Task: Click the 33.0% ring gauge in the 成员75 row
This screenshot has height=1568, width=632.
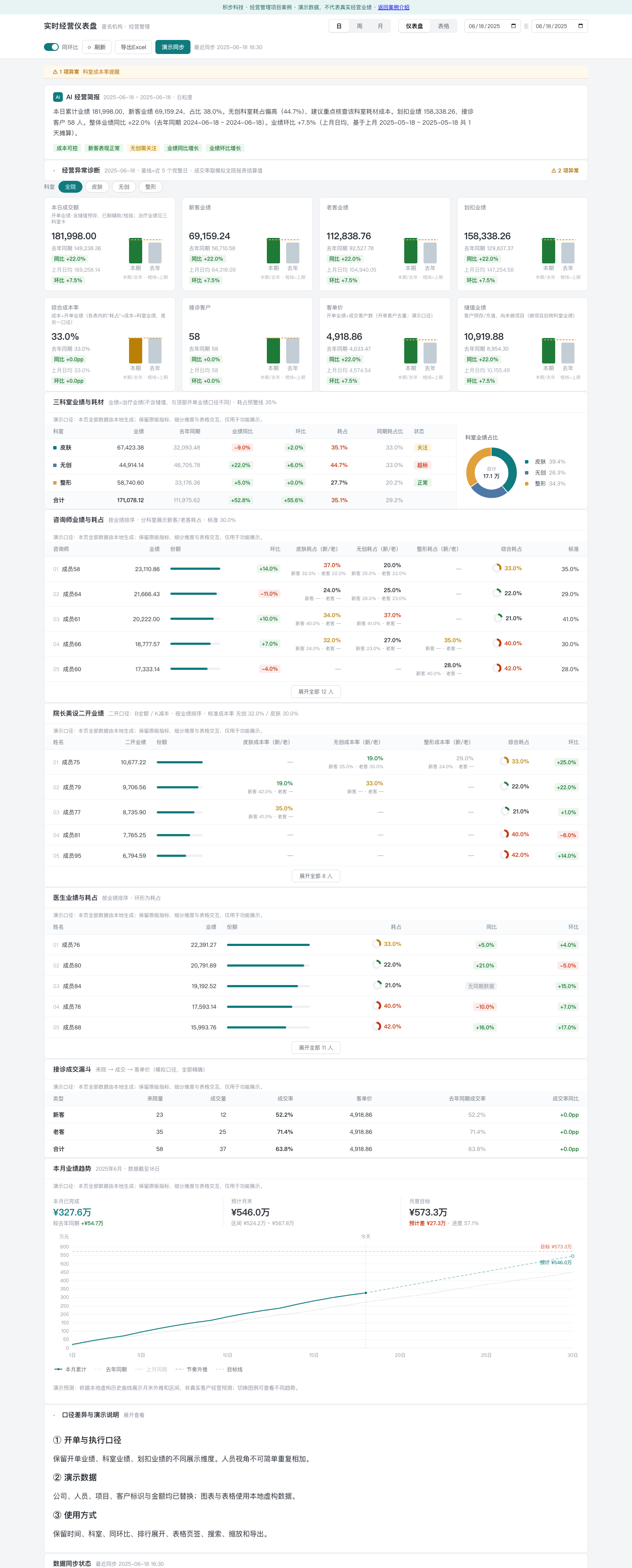Action: [505, 761]
